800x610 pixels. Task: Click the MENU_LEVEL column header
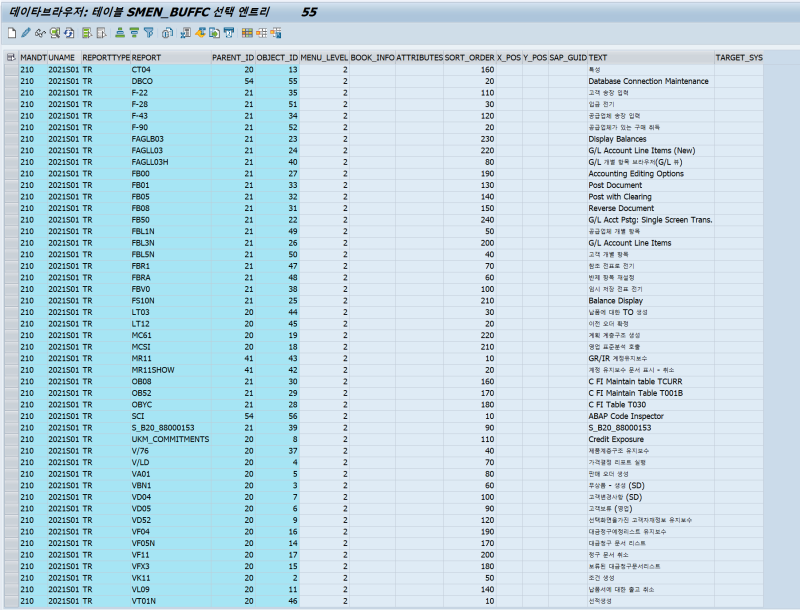(324, 58)
